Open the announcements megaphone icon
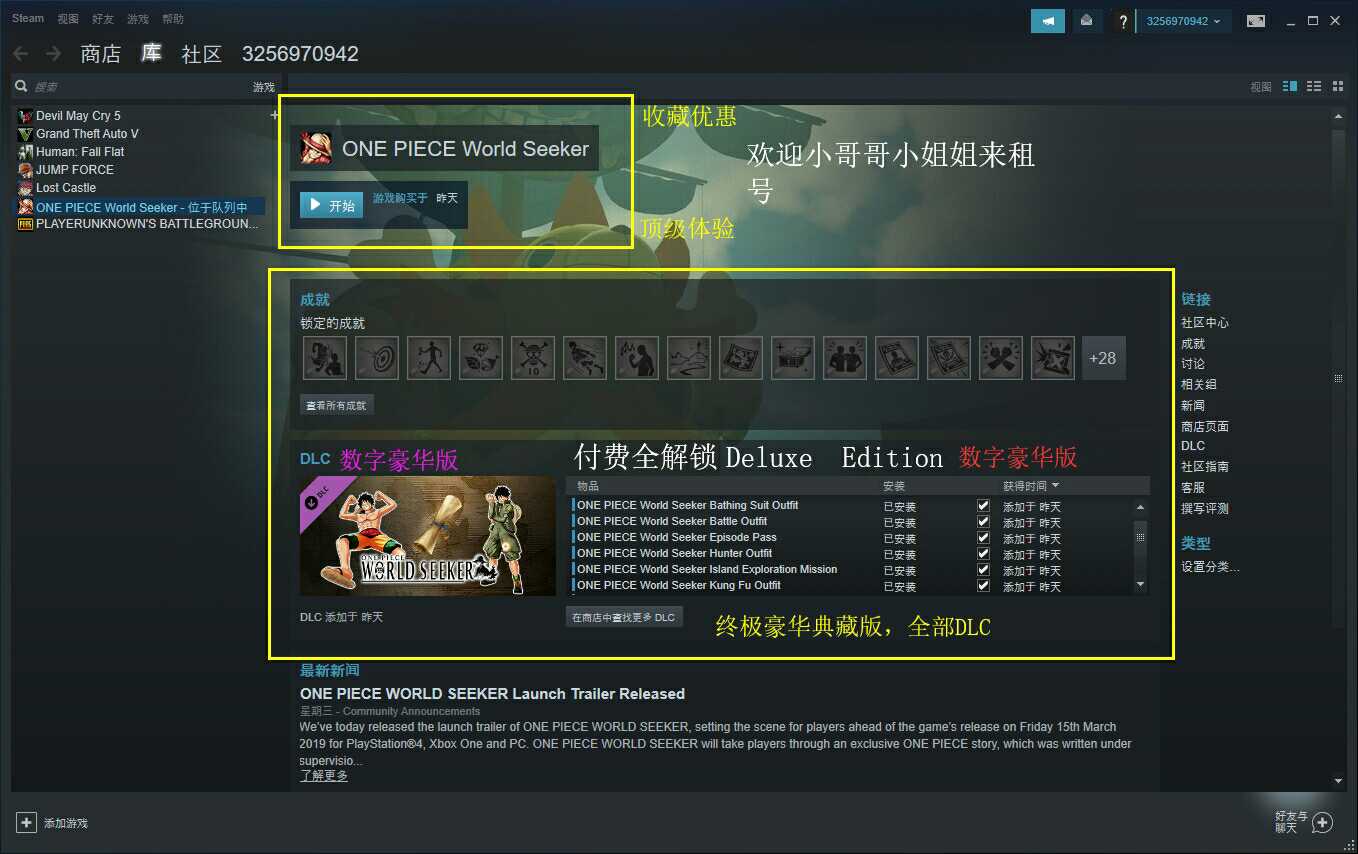Viewport: 1358px width, 854px height. click(1048, 20)
